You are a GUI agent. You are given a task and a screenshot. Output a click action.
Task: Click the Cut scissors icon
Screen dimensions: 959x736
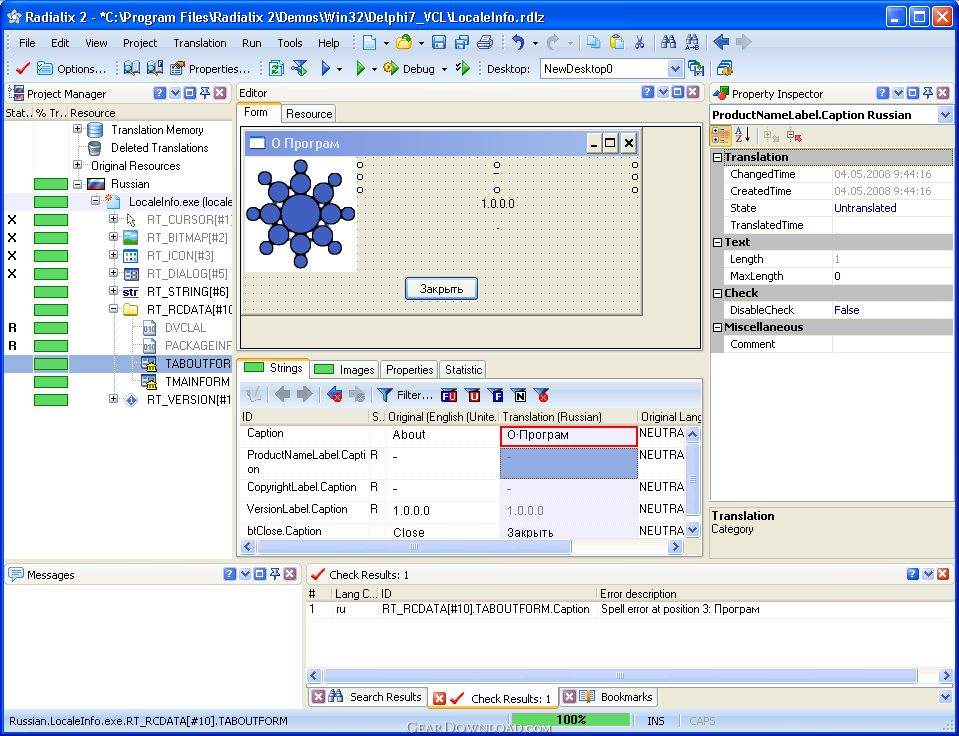[x=640, y=43]
